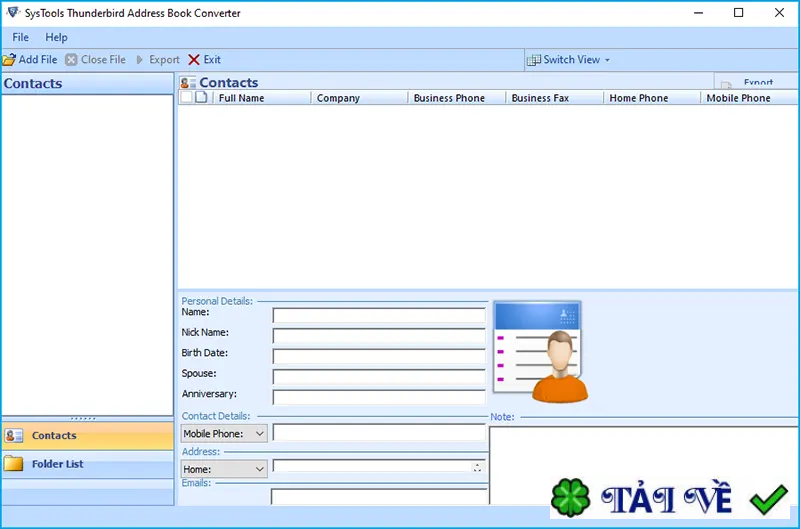Open the Help menu
800x529 pixels.
pos(56,37)
